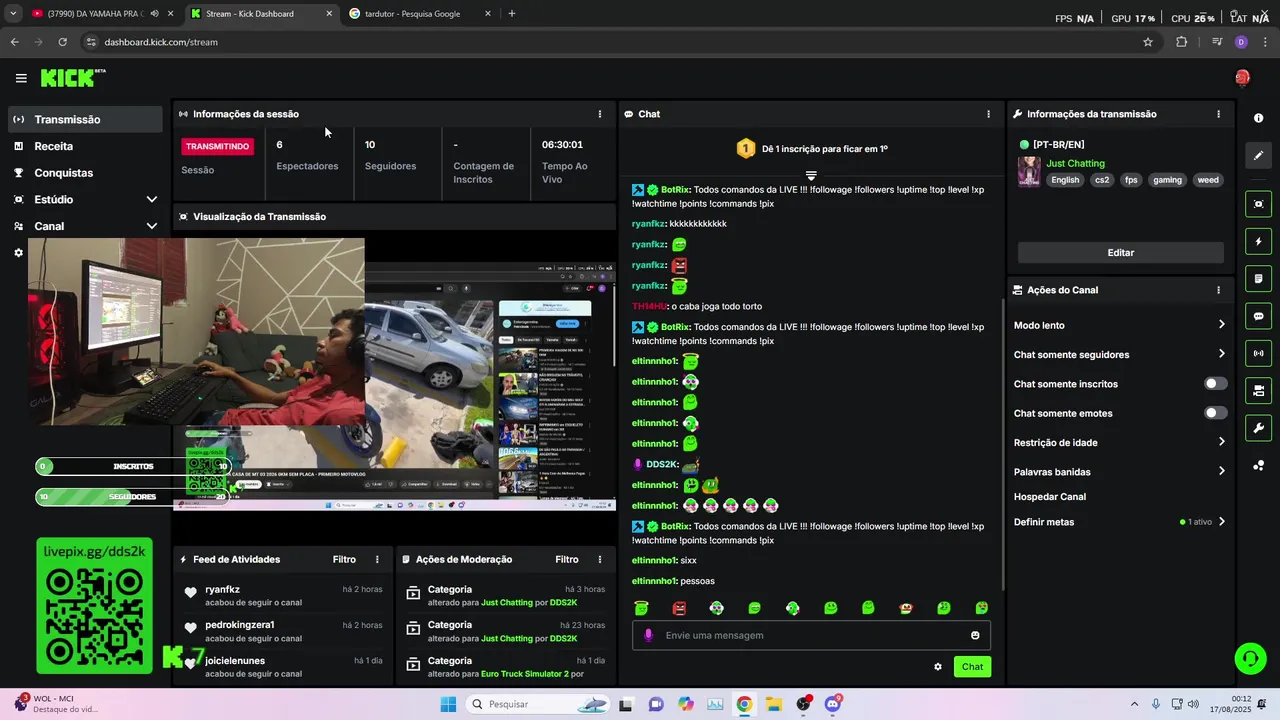Click the collapse arrow icon atop the chat messages
Viewport: 1280px width, 720px height.
tap(811, 176)
